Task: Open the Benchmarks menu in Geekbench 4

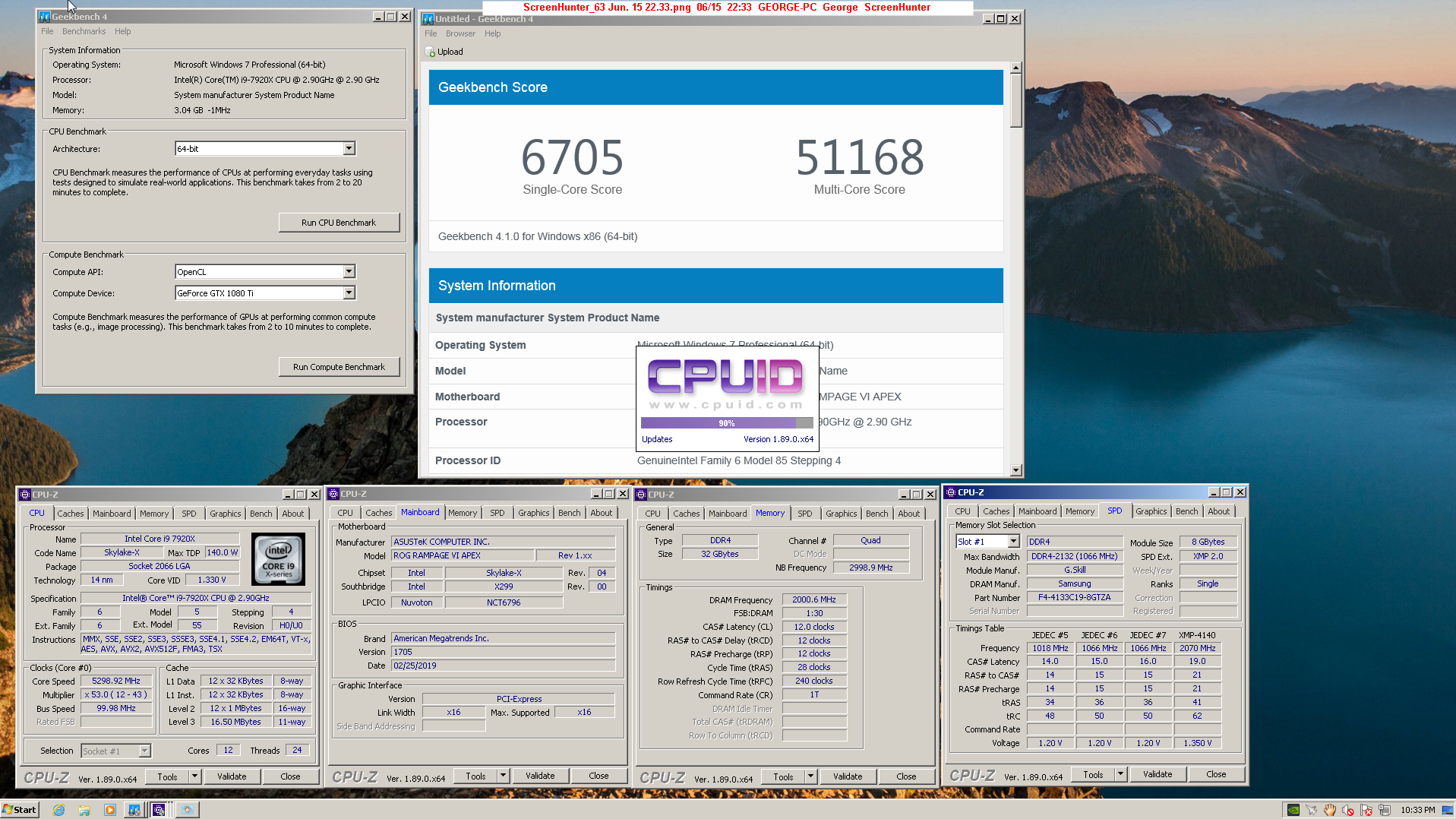Action: (84, 32)
